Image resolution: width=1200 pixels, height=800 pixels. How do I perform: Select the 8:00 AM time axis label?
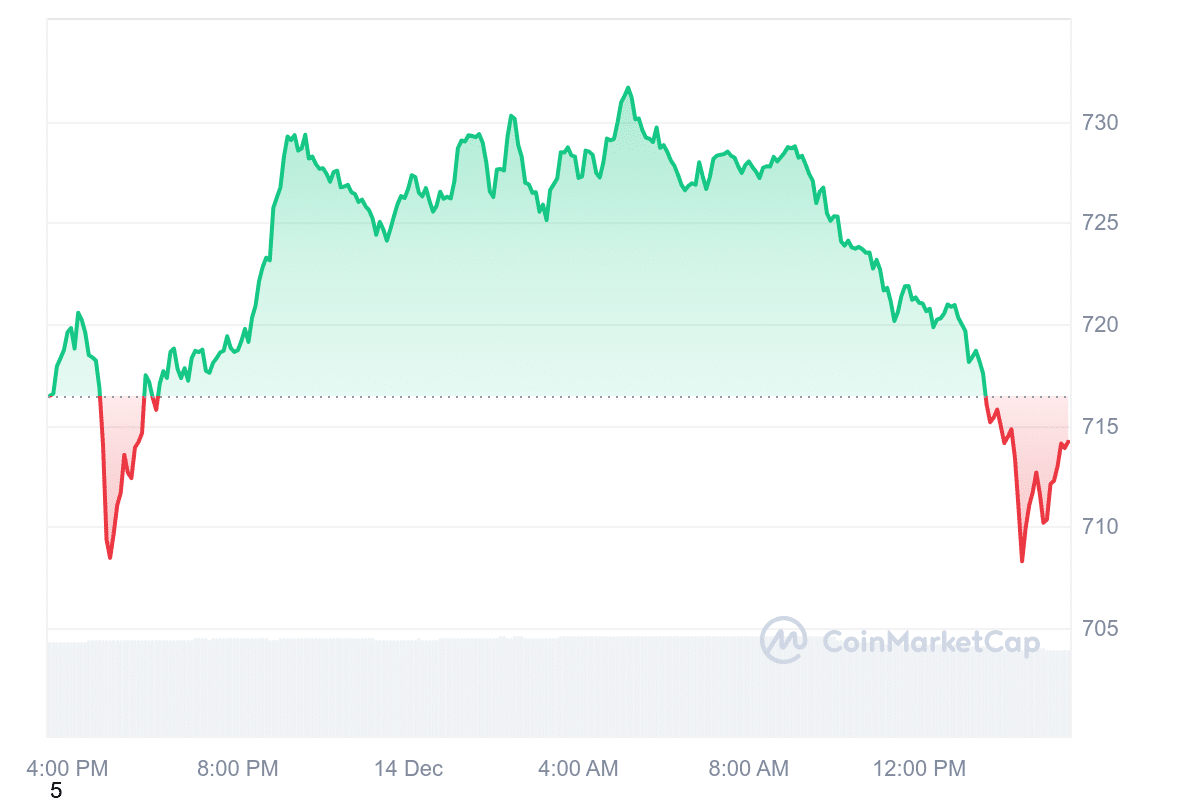(748, 769)
